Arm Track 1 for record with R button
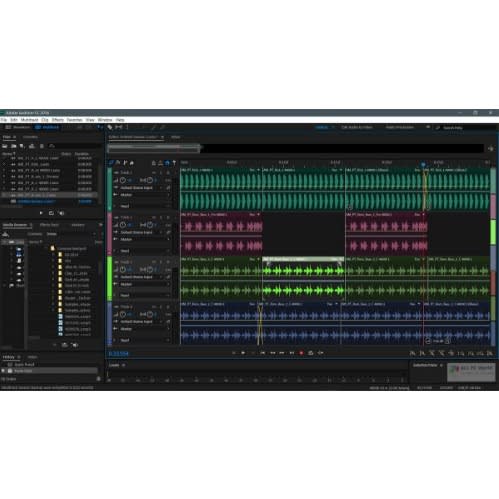This screenshot has width=499, height=499. pyautogui.click(x=168, y=173)
